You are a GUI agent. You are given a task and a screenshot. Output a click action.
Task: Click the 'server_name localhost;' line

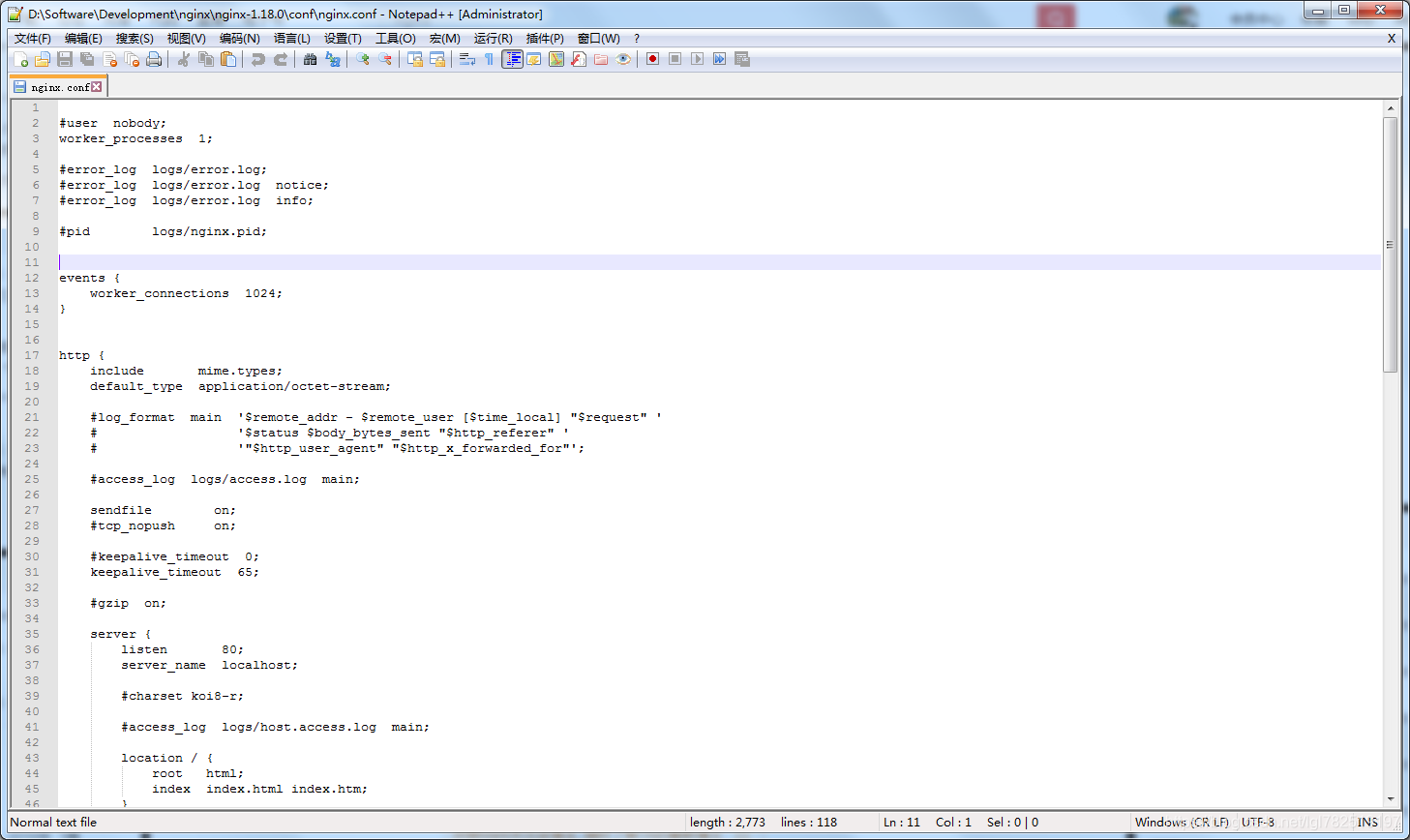[209, 665]
